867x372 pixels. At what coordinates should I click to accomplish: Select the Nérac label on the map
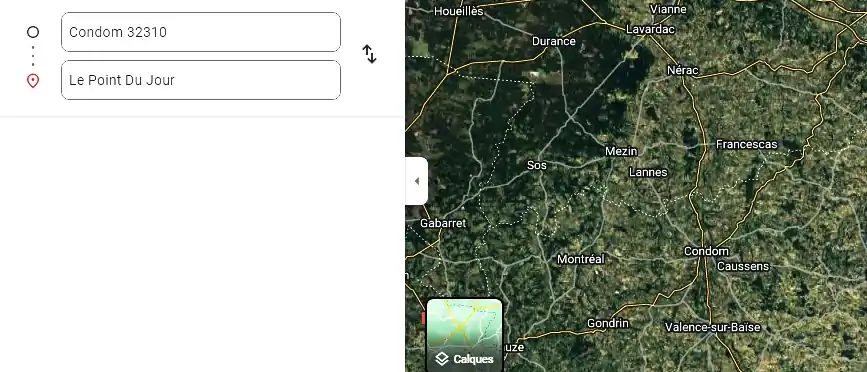click(x=683, y=71)
